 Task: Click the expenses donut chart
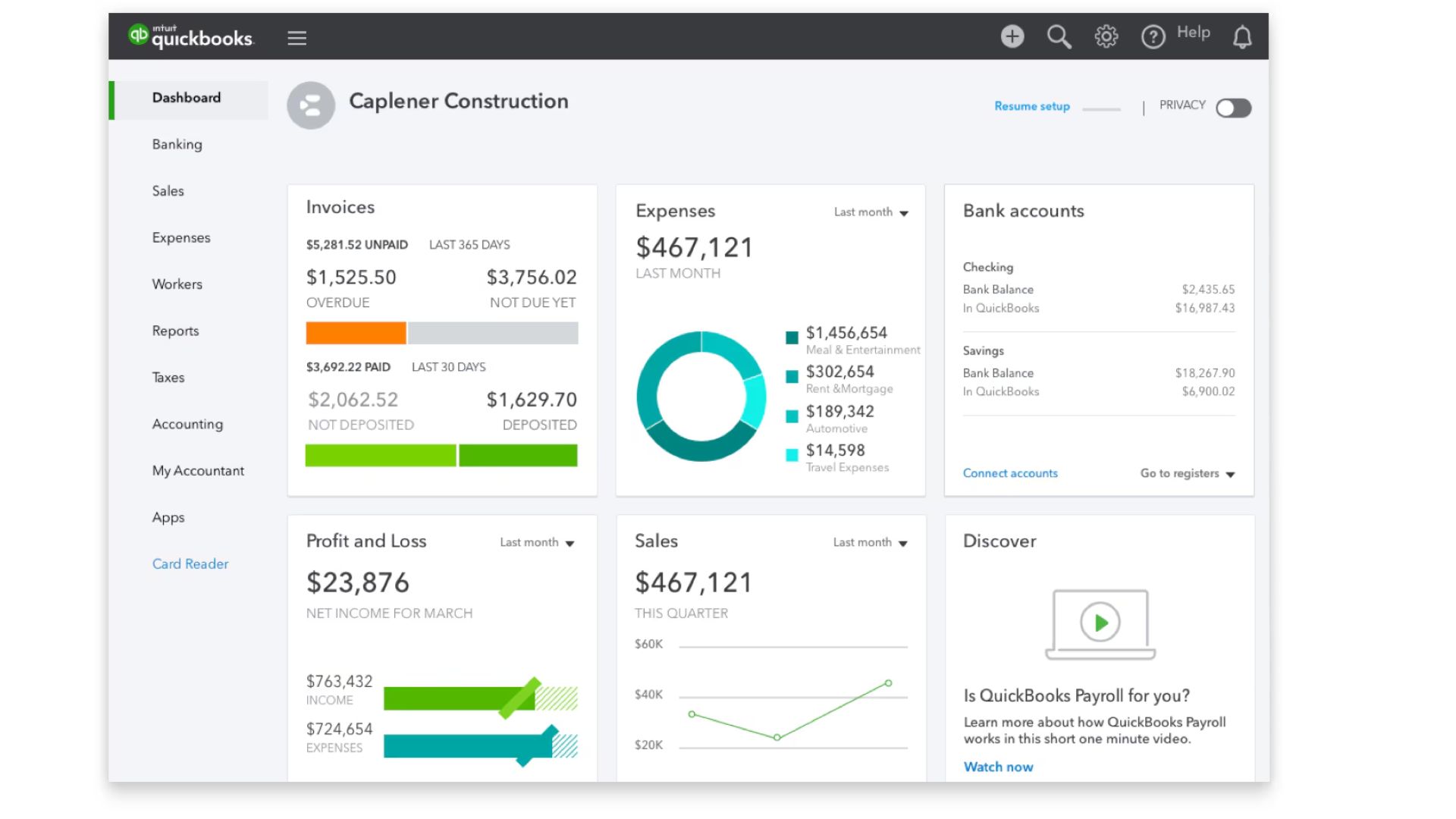[x=701, y=396]
